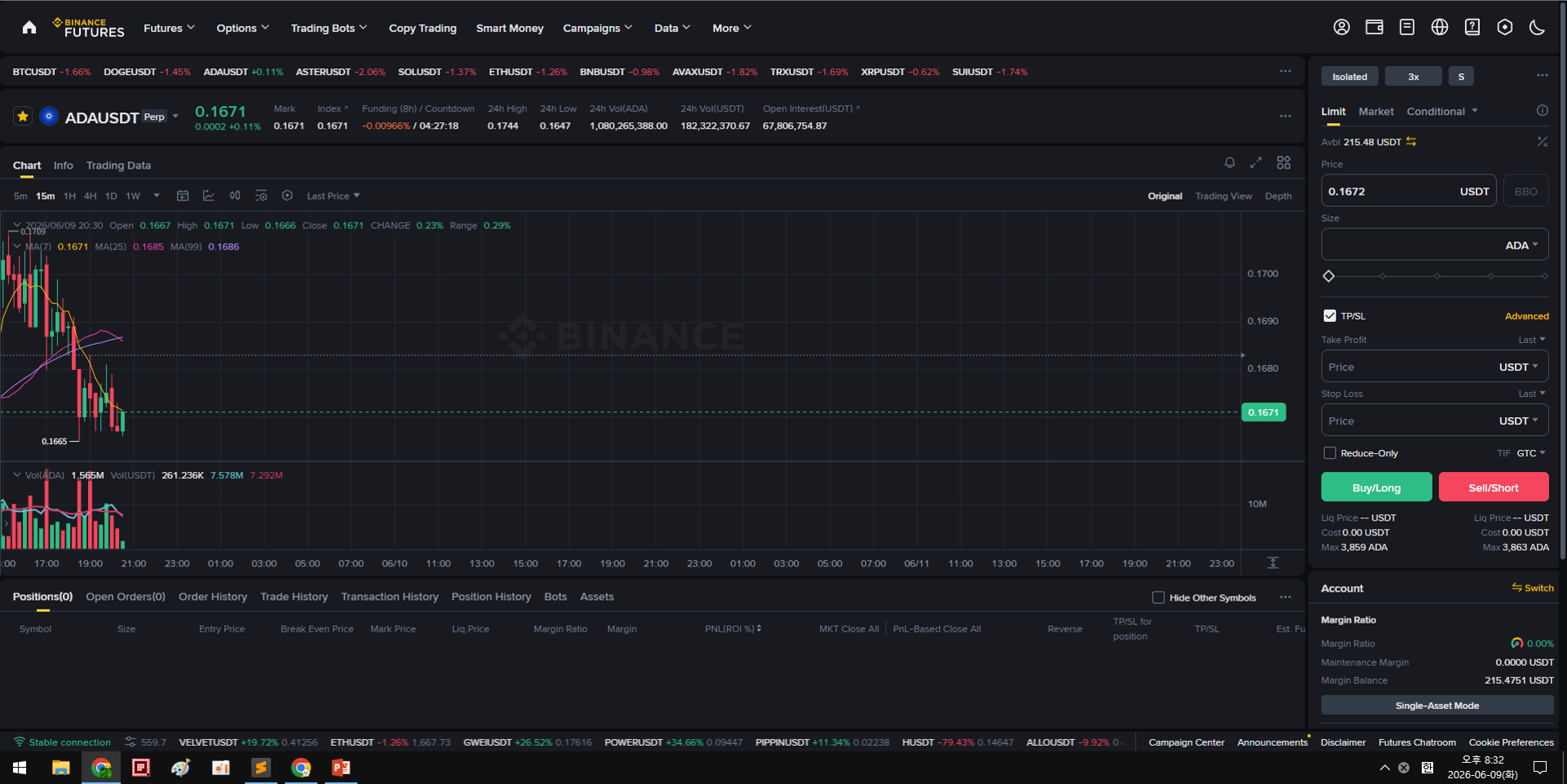Open the price alert bell icon

tap(1229, 163)
